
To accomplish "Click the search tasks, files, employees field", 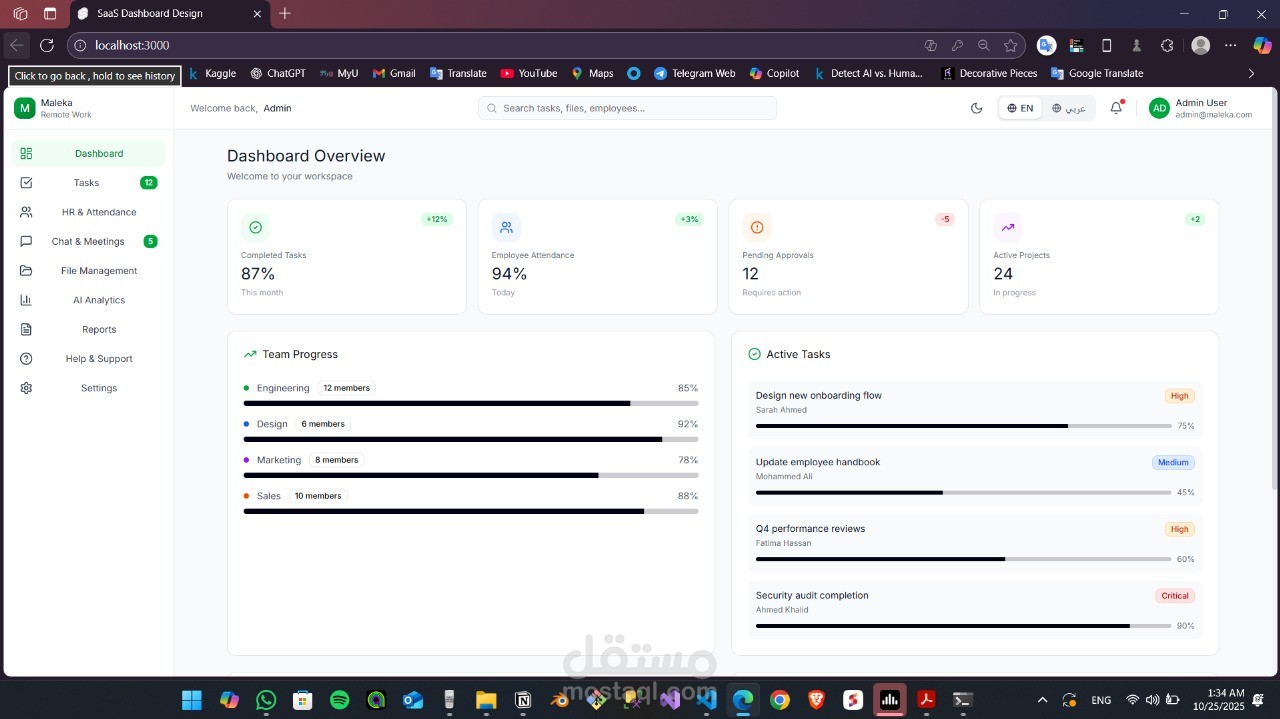I will click(x=627, y=108).
